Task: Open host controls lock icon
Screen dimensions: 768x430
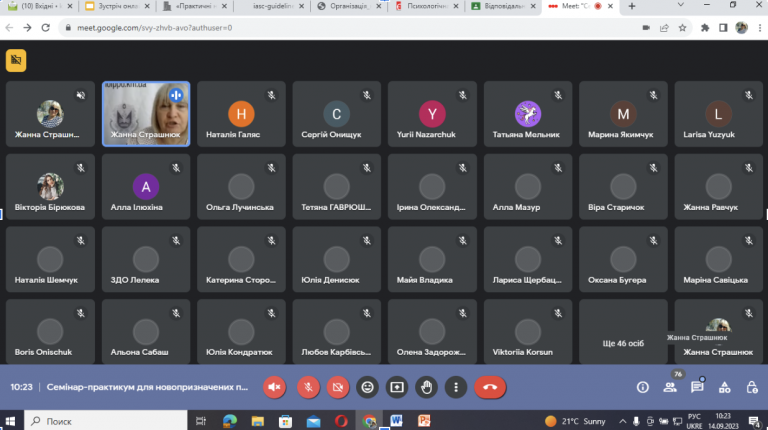Action: (x=752, y=387)
